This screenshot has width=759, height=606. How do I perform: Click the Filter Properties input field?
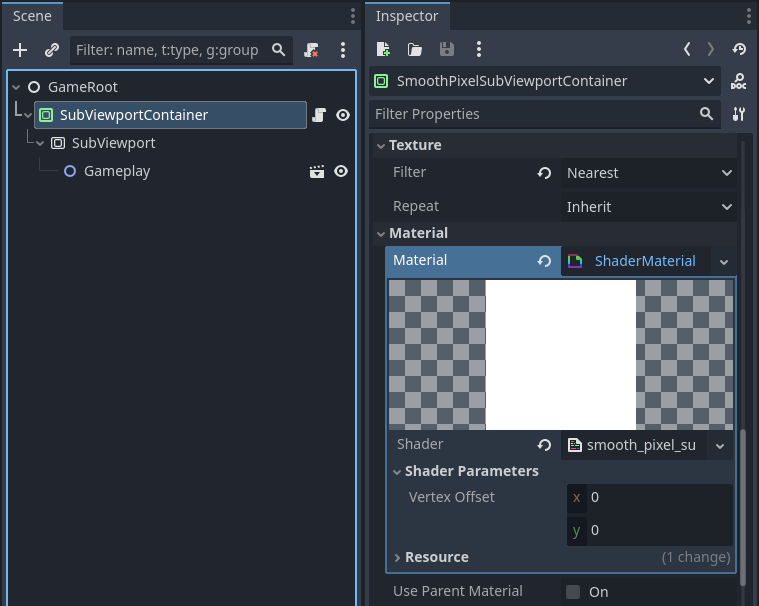[545, 114]
